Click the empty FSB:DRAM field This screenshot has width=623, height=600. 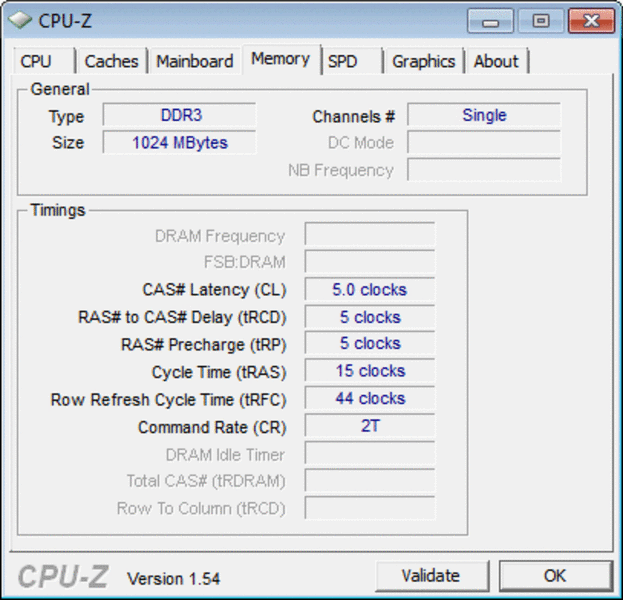[x=370, y=261]
